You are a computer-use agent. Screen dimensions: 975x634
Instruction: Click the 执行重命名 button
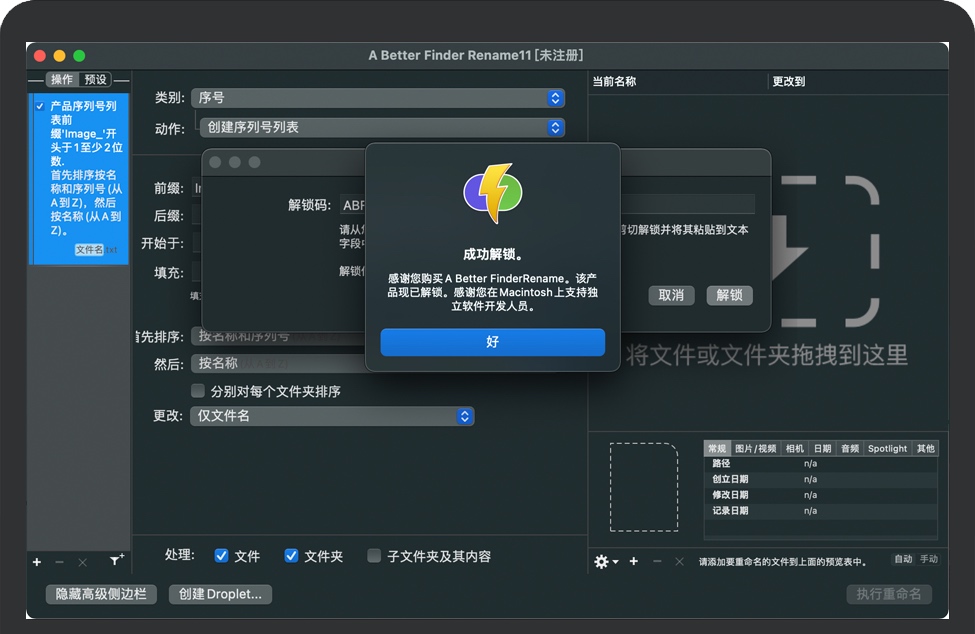click(889, 594)
